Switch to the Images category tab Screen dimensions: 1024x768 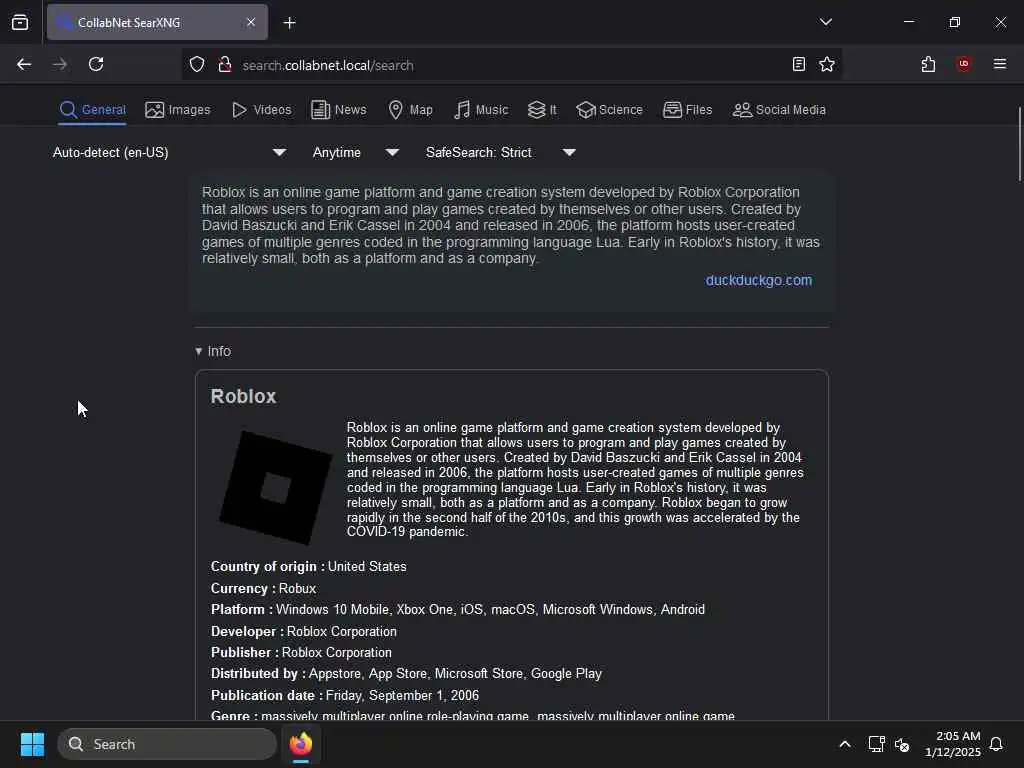pyautogui.click(x=178, y=110)
